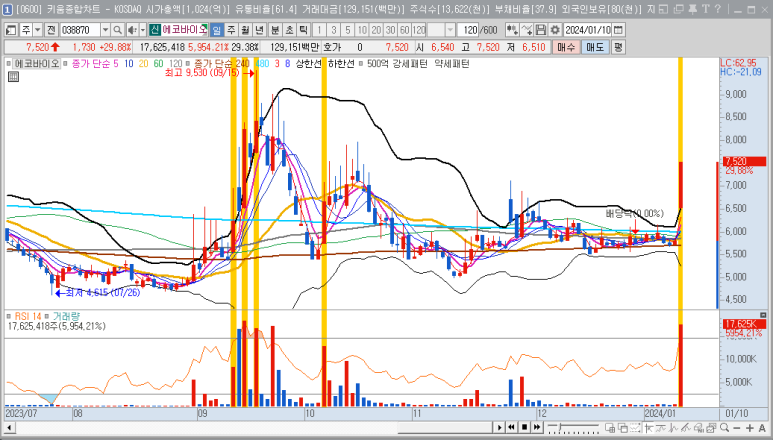This screenshot has height=440, width=773.
Task: Click the plus zoom-in icon
Action: 750,428
